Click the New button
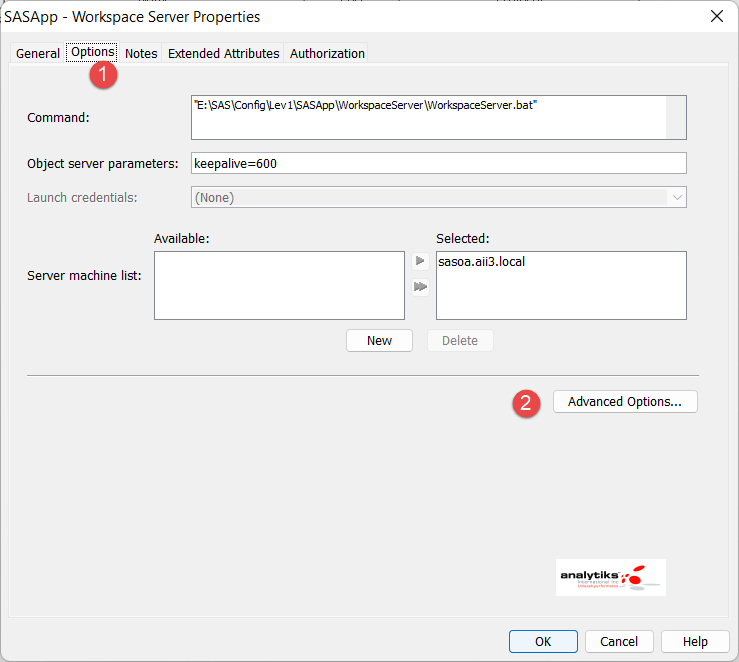This screenshot has width=739, height=662. (379, 340)
